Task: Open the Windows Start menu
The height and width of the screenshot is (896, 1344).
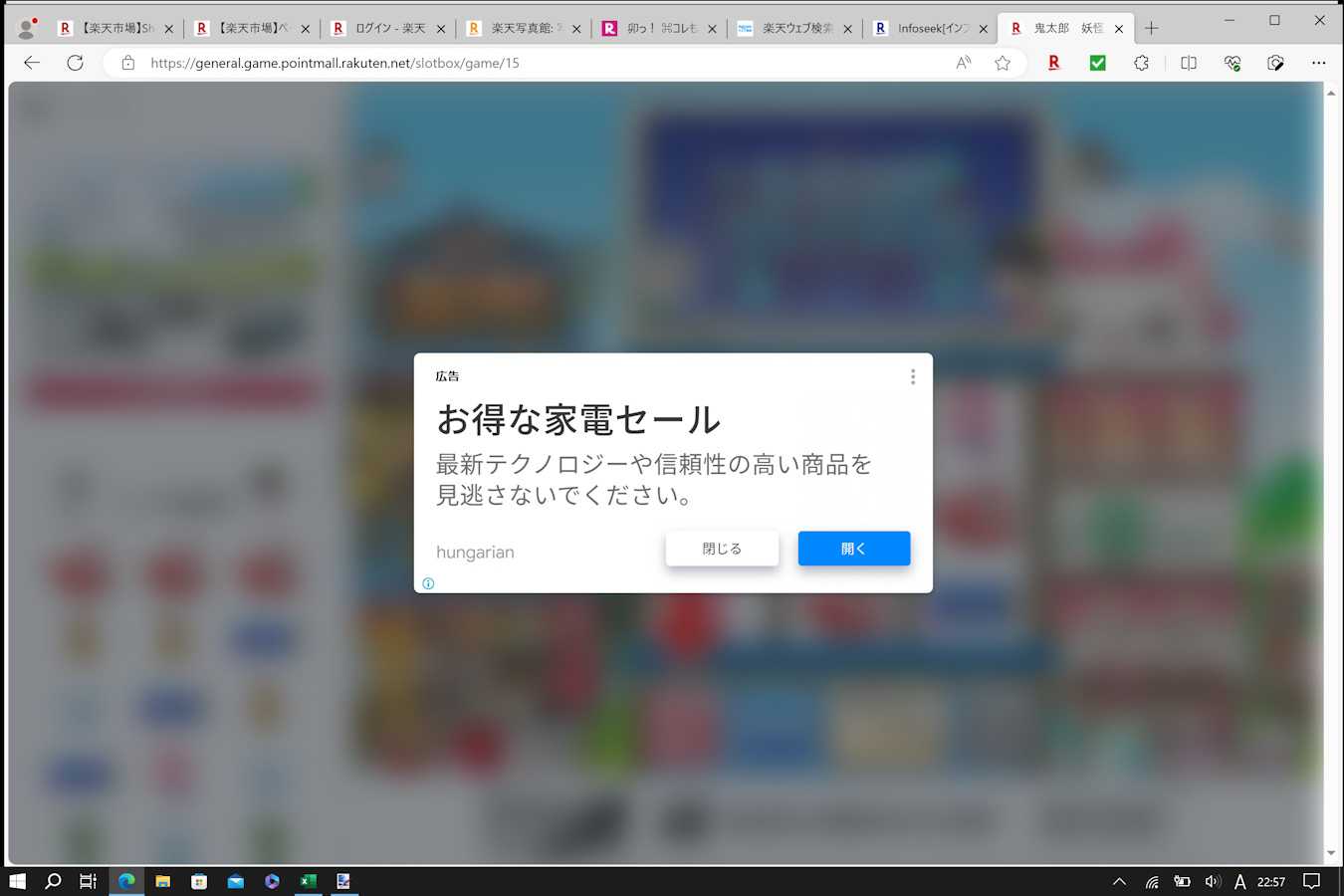Action: pos(17,881)
